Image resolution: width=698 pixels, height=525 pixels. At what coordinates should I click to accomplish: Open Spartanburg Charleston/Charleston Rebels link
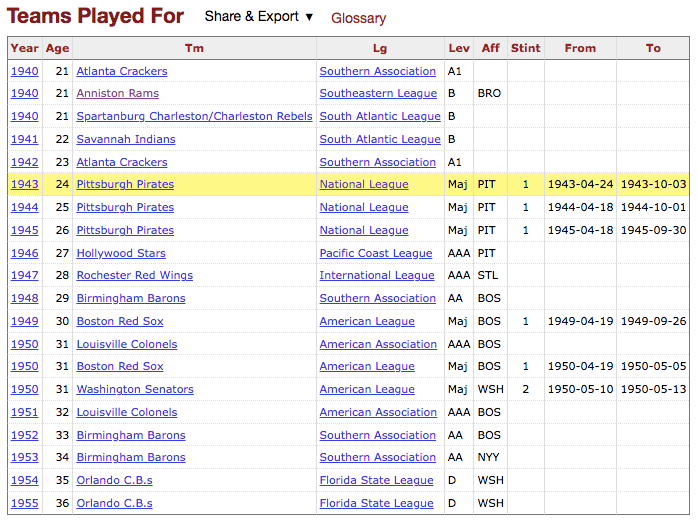click(x=194, y=117)
